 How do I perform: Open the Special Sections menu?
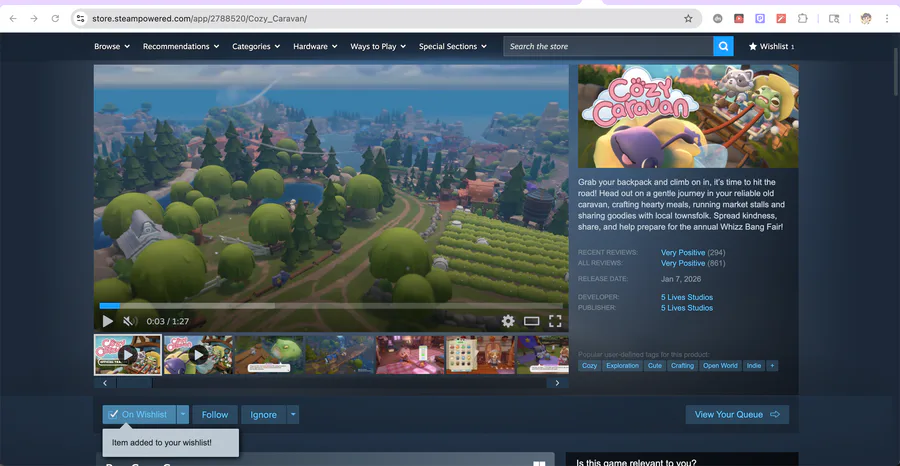coord(453,46)
